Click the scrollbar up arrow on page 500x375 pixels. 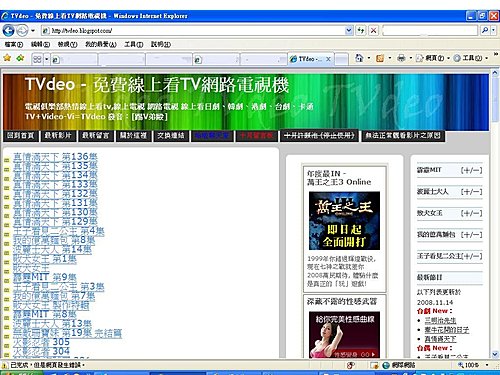pos(495,72)
